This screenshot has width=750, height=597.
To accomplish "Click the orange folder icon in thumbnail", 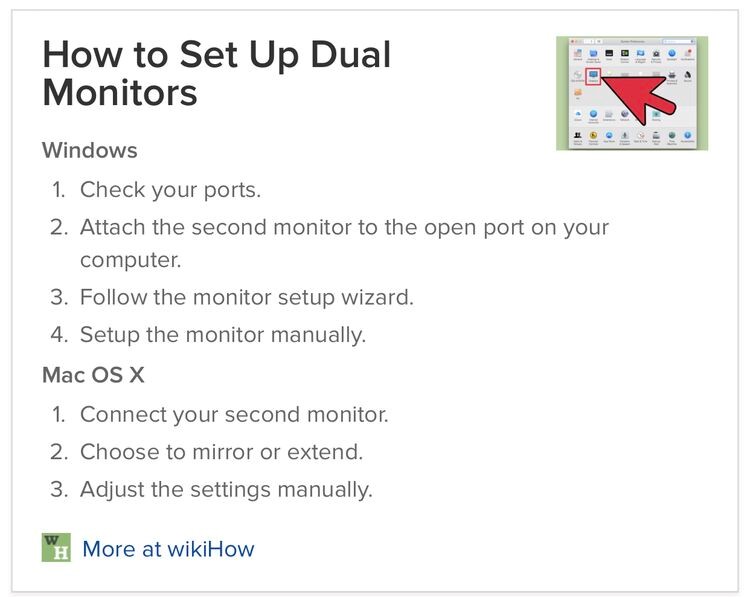I will (x=578, y=92).
